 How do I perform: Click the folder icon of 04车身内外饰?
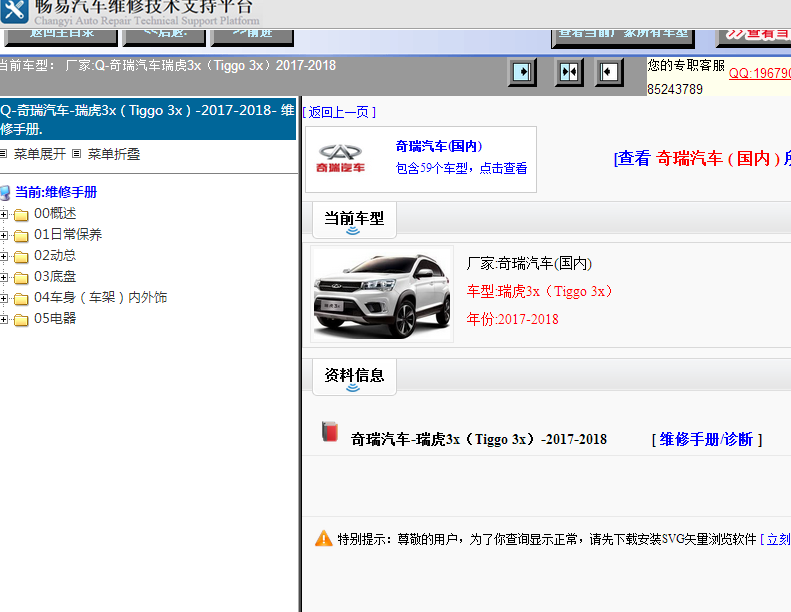[21, 299]
